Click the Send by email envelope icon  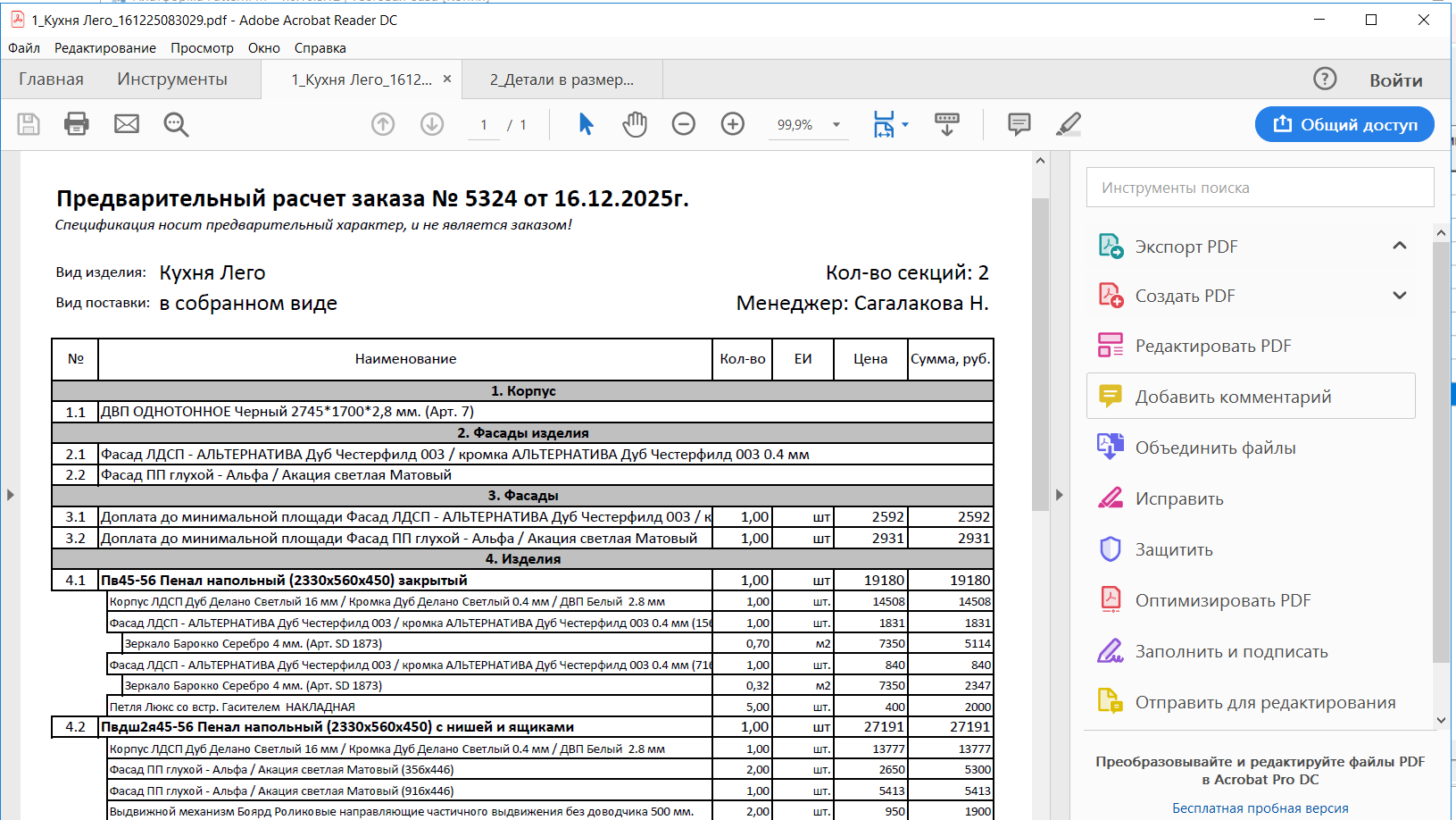[127, 124]
